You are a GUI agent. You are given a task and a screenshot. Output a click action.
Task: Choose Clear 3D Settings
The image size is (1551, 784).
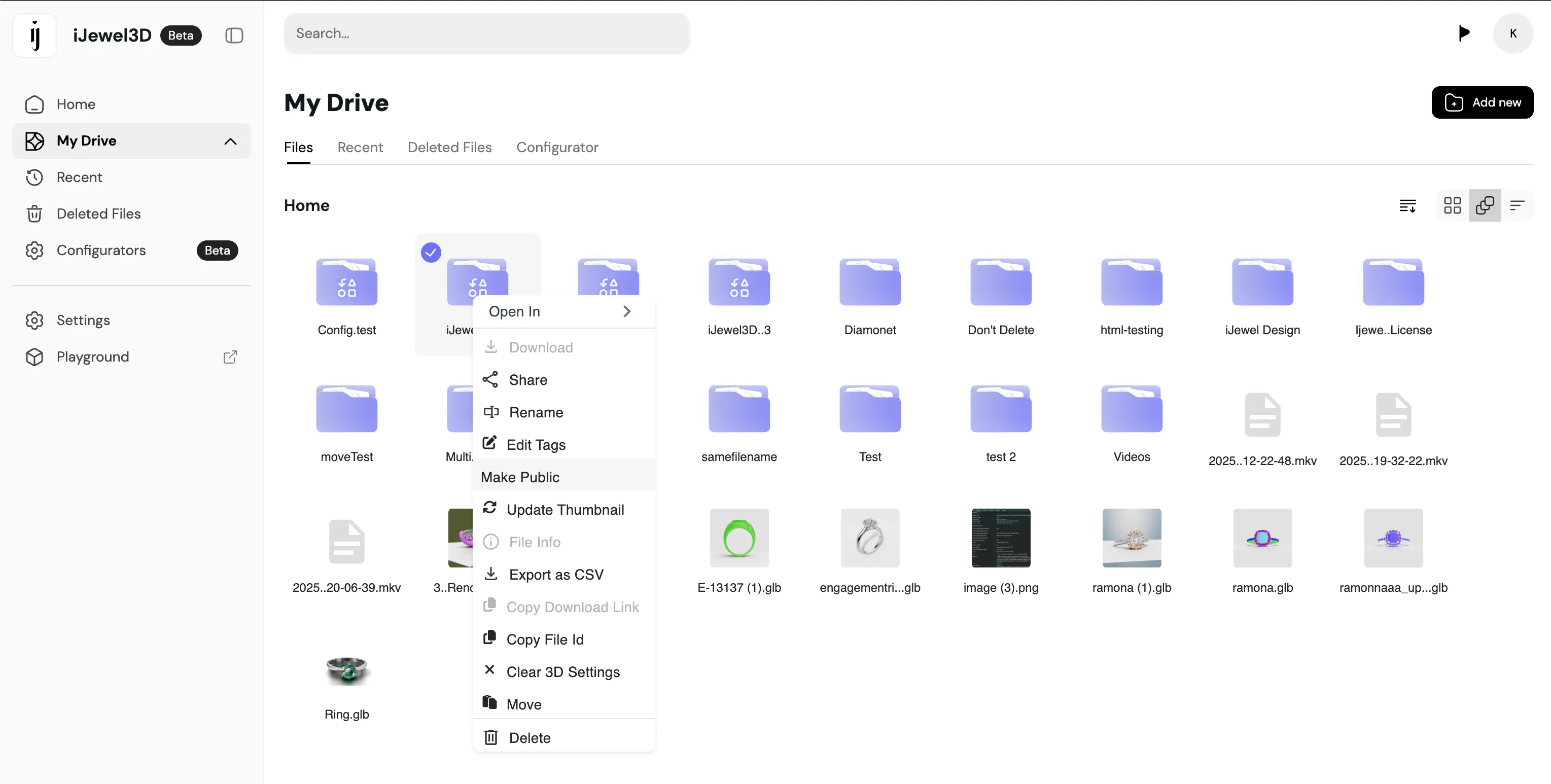click(x=563, y=672)
